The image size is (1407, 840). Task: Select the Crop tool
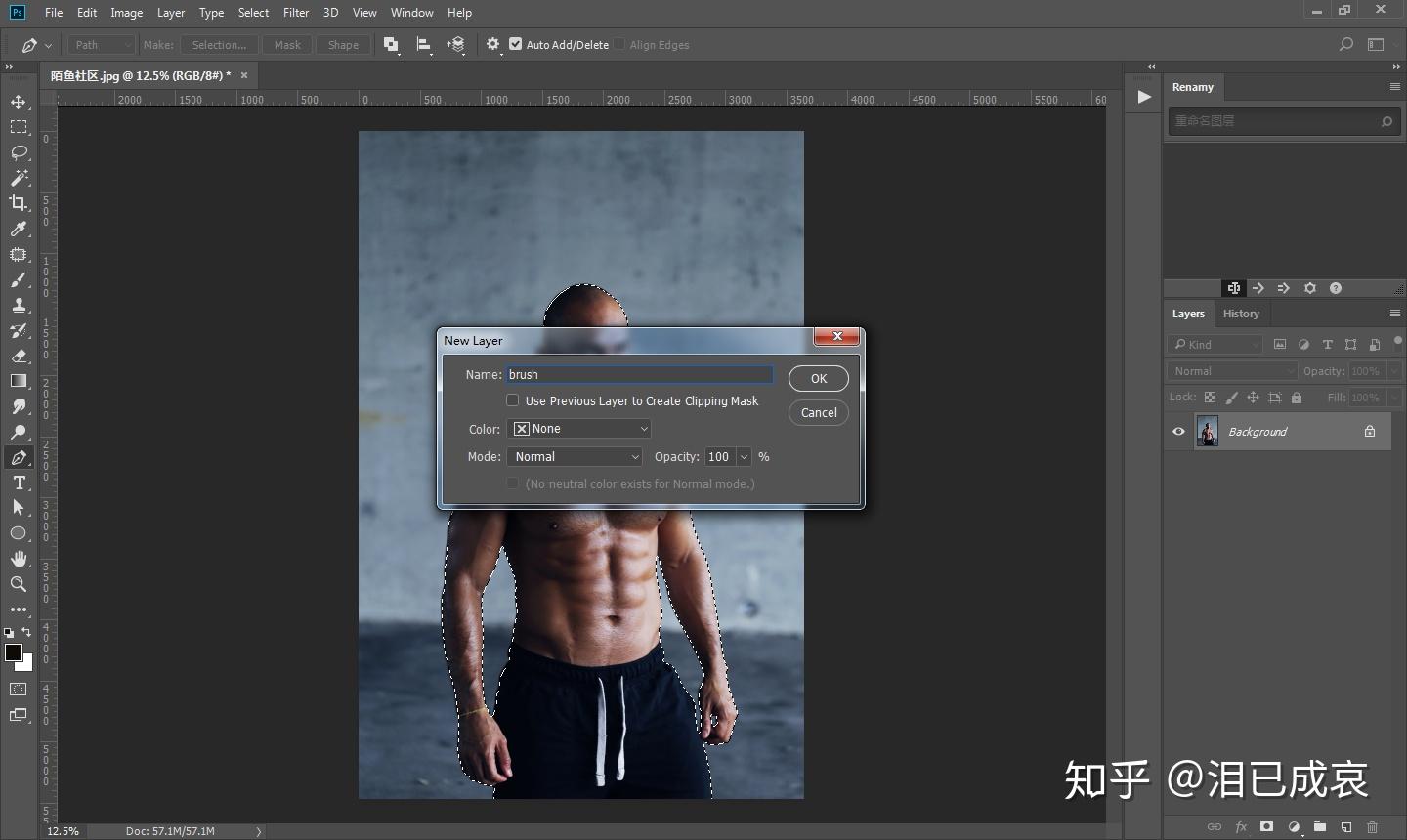[x=19, y=203]
